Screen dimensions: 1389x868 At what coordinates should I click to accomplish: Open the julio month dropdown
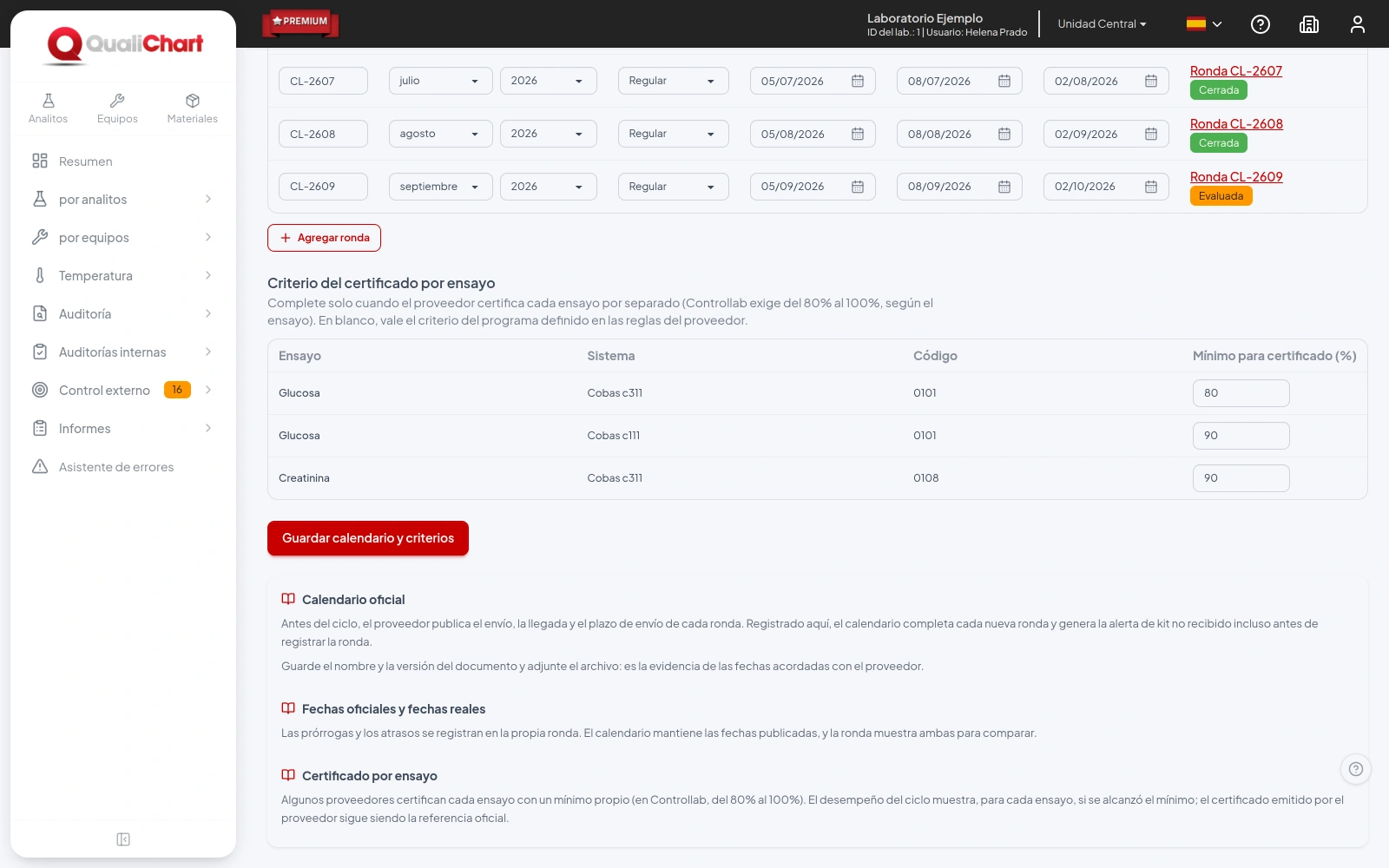click(441, 81)
